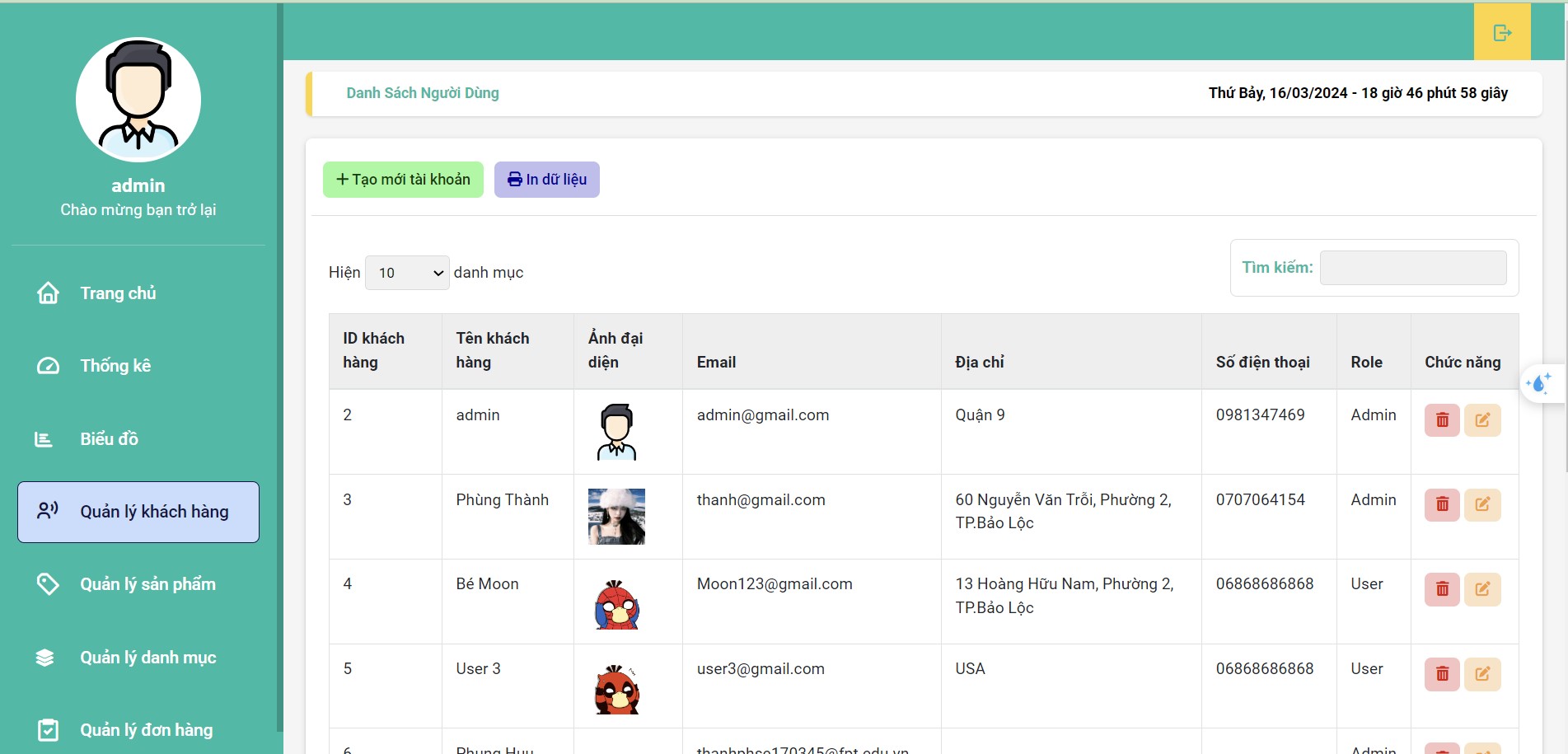Image resolution: width=1568 pixels, height=754 pixels.
Task: Delete the User 3 row
Action: 1442,674
